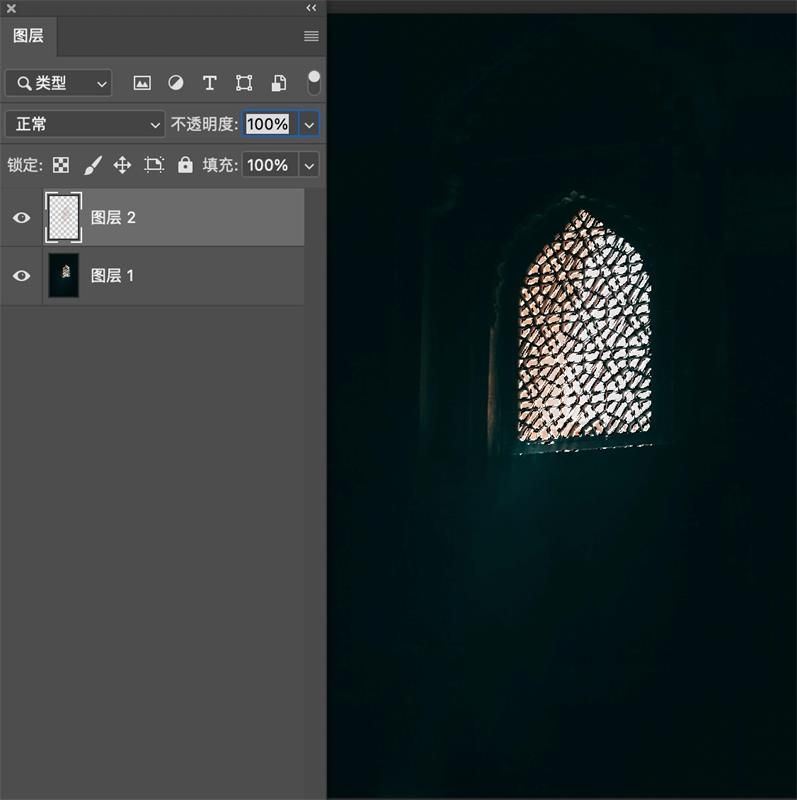Click the lock all padlock icon
Screen dimensions: 797x800
pyautogui.click(x=185, y=165)
